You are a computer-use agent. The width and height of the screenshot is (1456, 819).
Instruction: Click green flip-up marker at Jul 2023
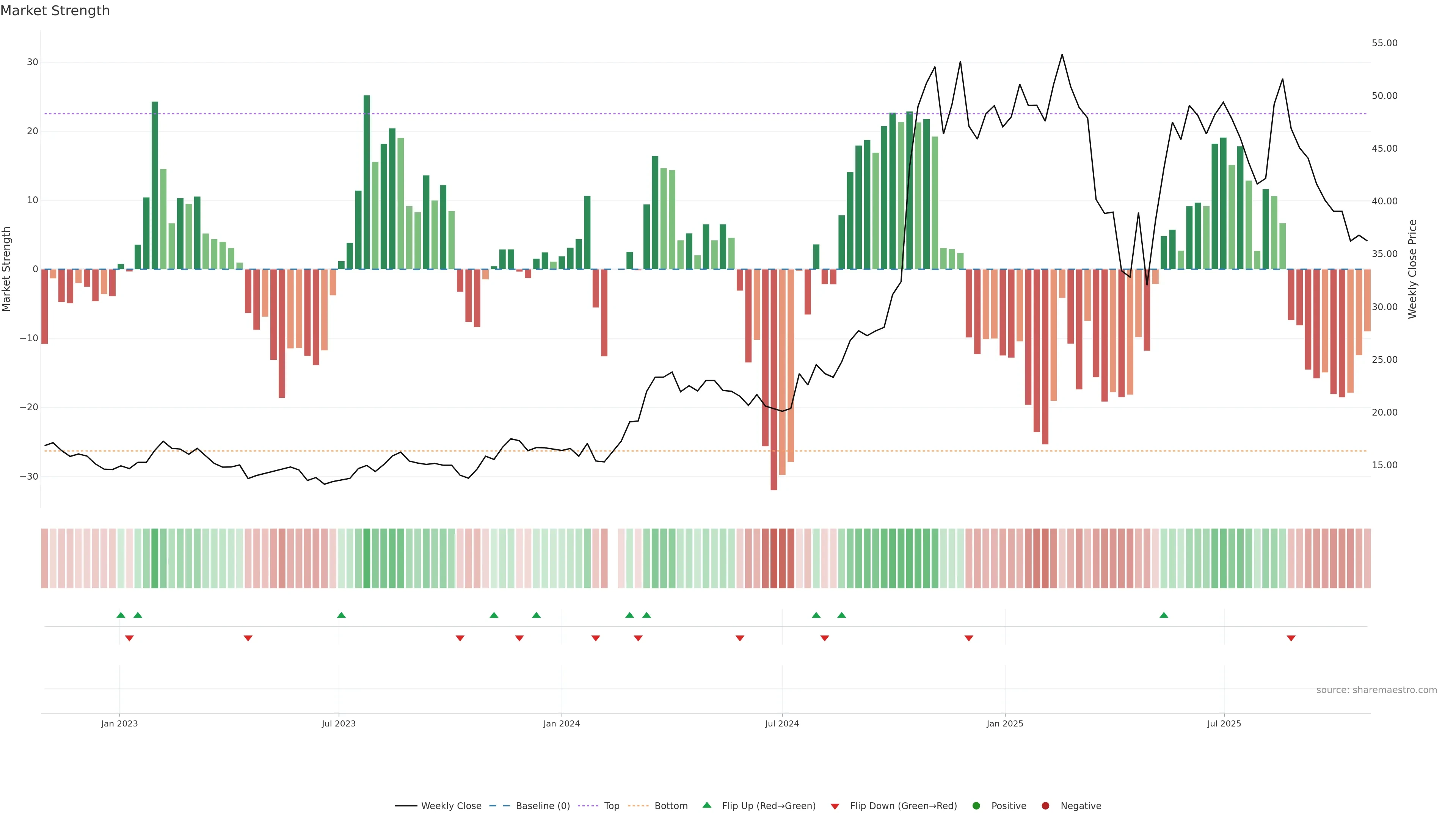[x=341, y=615]
